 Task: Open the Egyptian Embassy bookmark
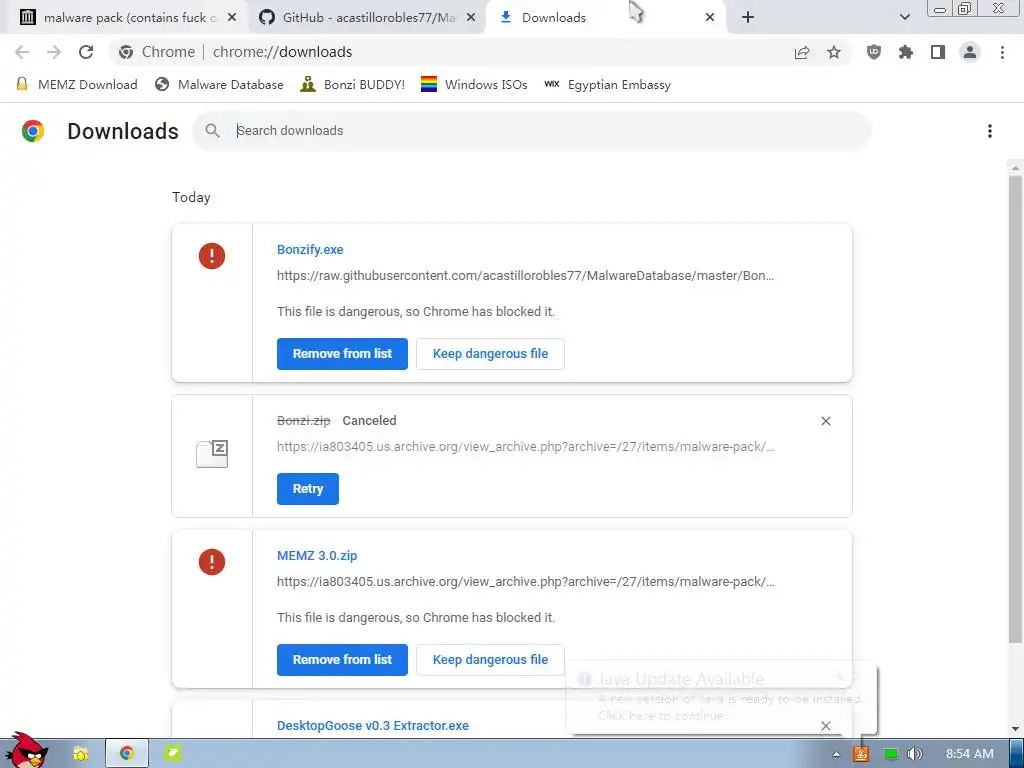[607, 84]
